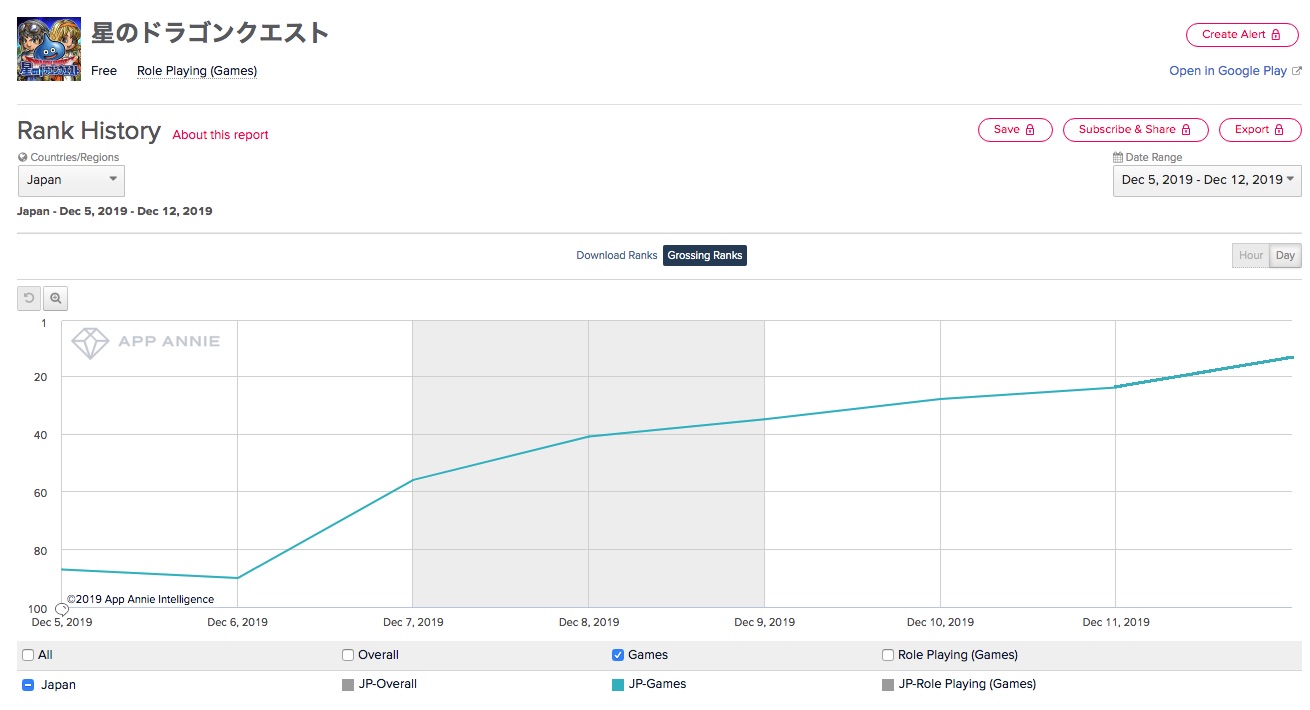
Task: Click the calendar icon next to Date Range
Action: [x=1118, y=157]
